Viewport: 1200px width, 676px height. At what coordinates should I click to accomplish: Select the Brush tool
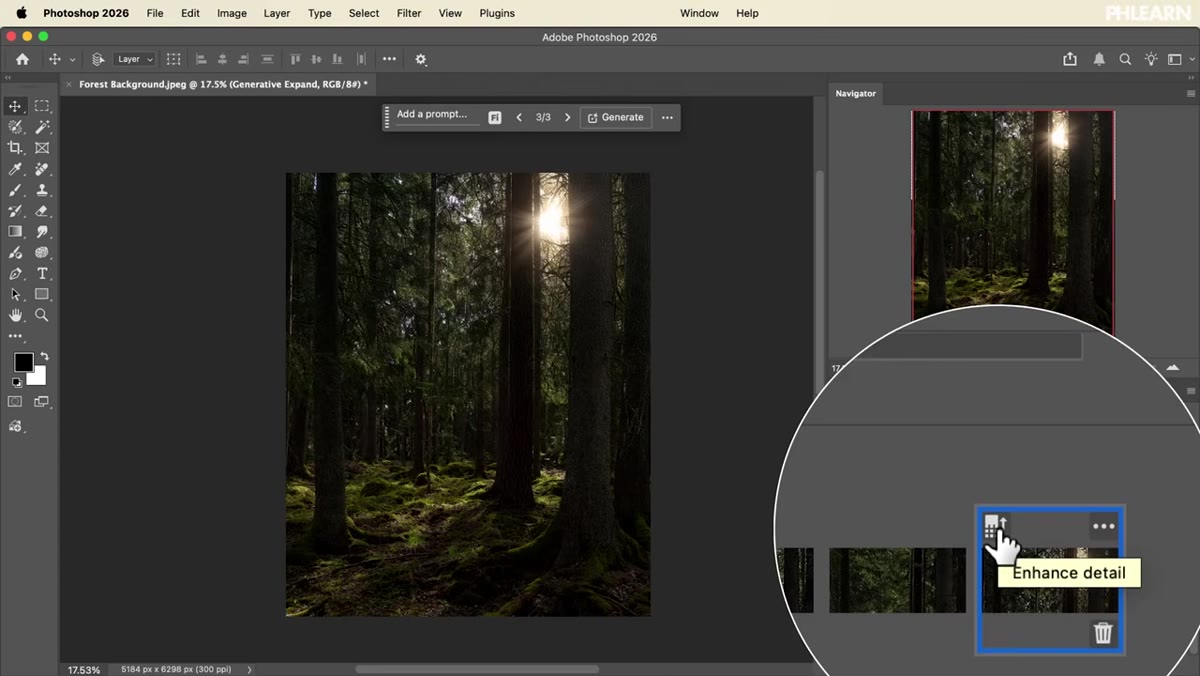pyautogui.click(x=15, y=190)
